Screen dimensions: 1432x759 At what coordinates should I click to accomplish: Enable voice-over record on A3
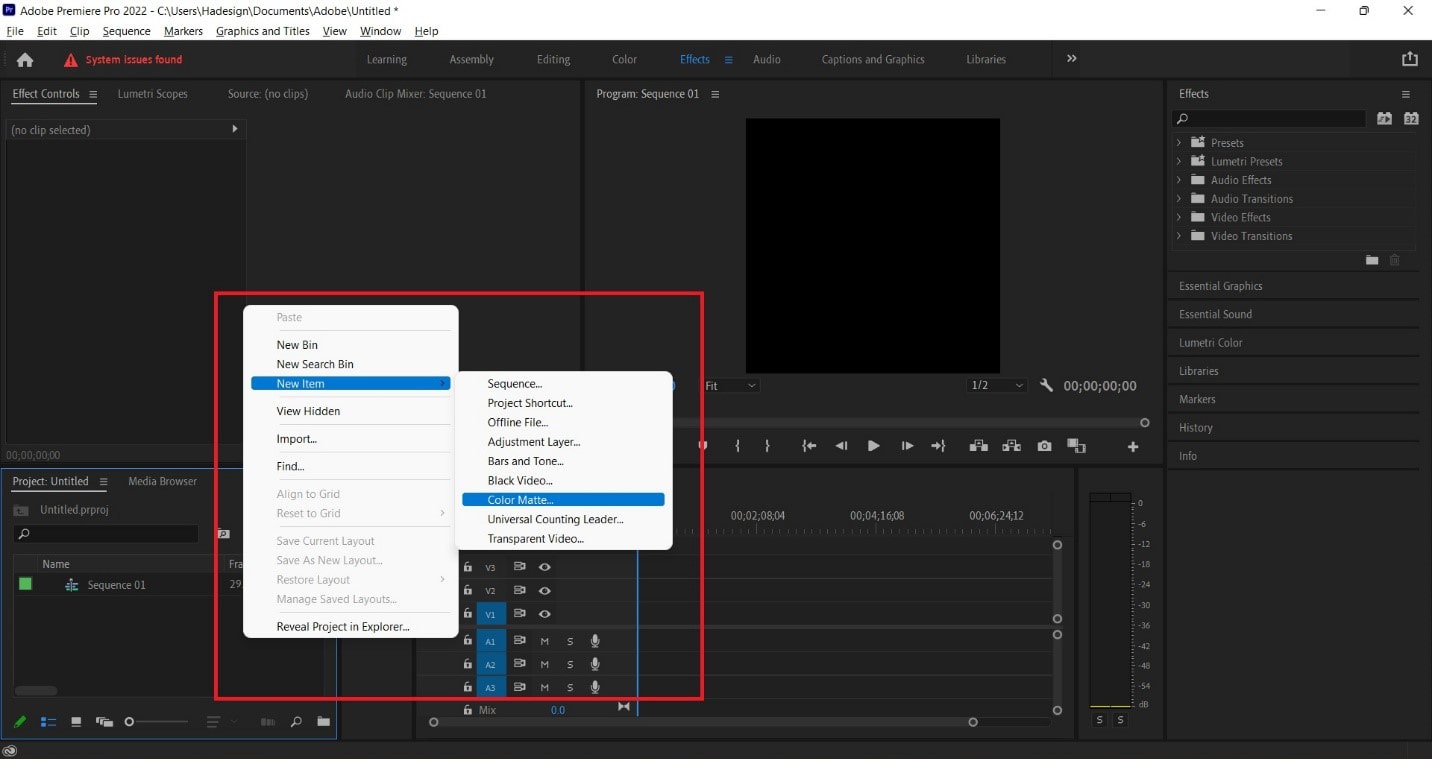(595, 687)
